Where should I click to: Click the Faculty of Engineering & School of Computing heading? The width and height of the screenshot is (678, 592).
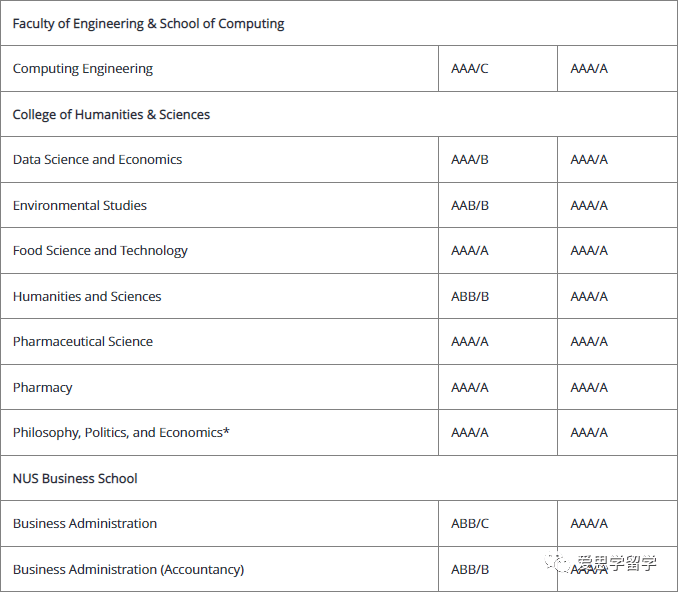coord(148,23)
